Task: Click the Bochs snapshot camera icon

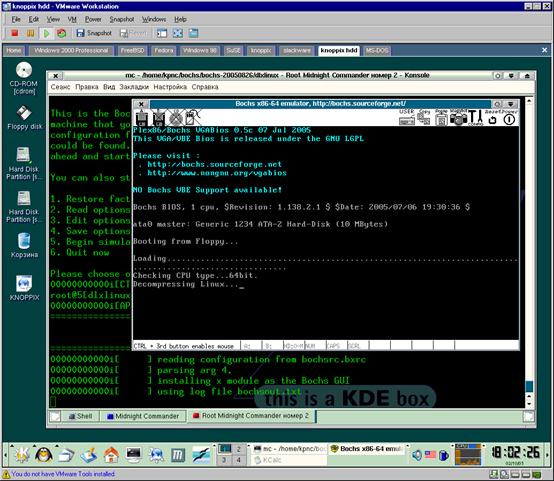Action: point(458,118)
